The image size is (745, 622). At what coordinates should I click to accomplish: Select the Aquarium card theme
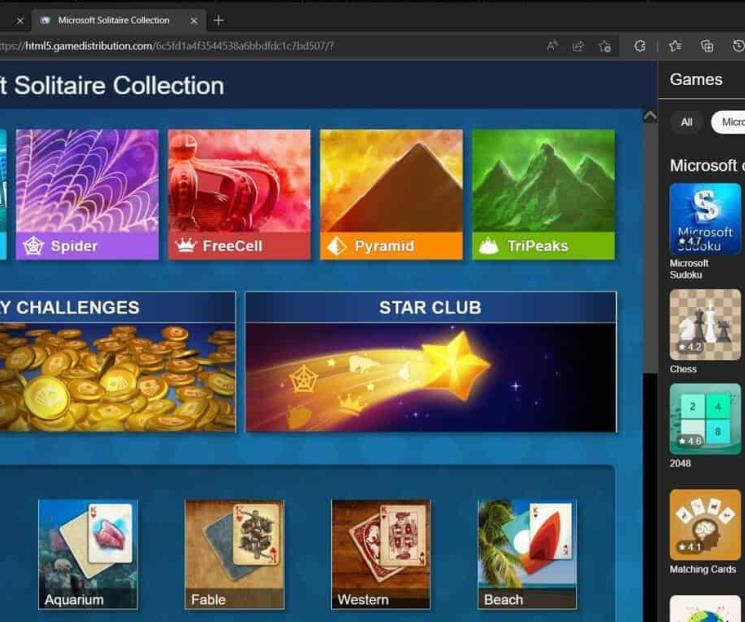coord(88,554)
